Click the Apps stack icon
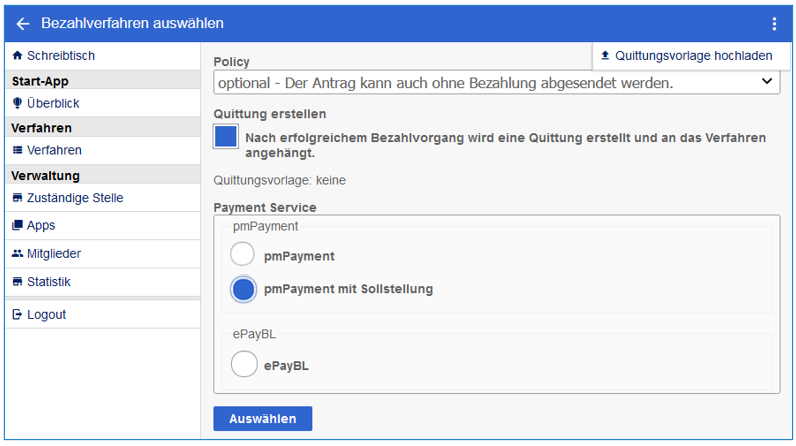Viewport: 796px width, 446px height. [x=17, y=226]
